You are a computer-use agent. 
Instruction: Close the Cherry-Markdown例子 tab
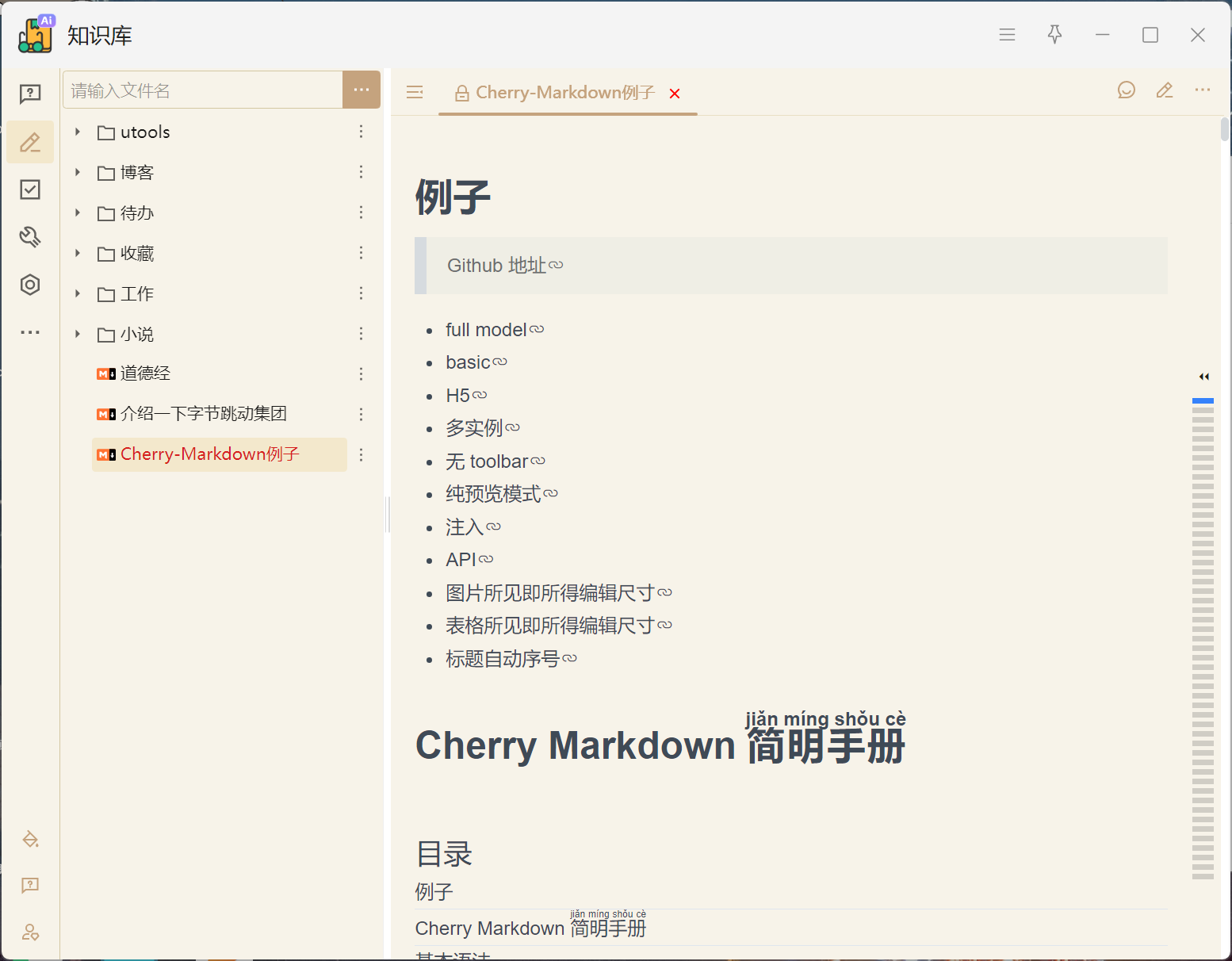point(675,94)
